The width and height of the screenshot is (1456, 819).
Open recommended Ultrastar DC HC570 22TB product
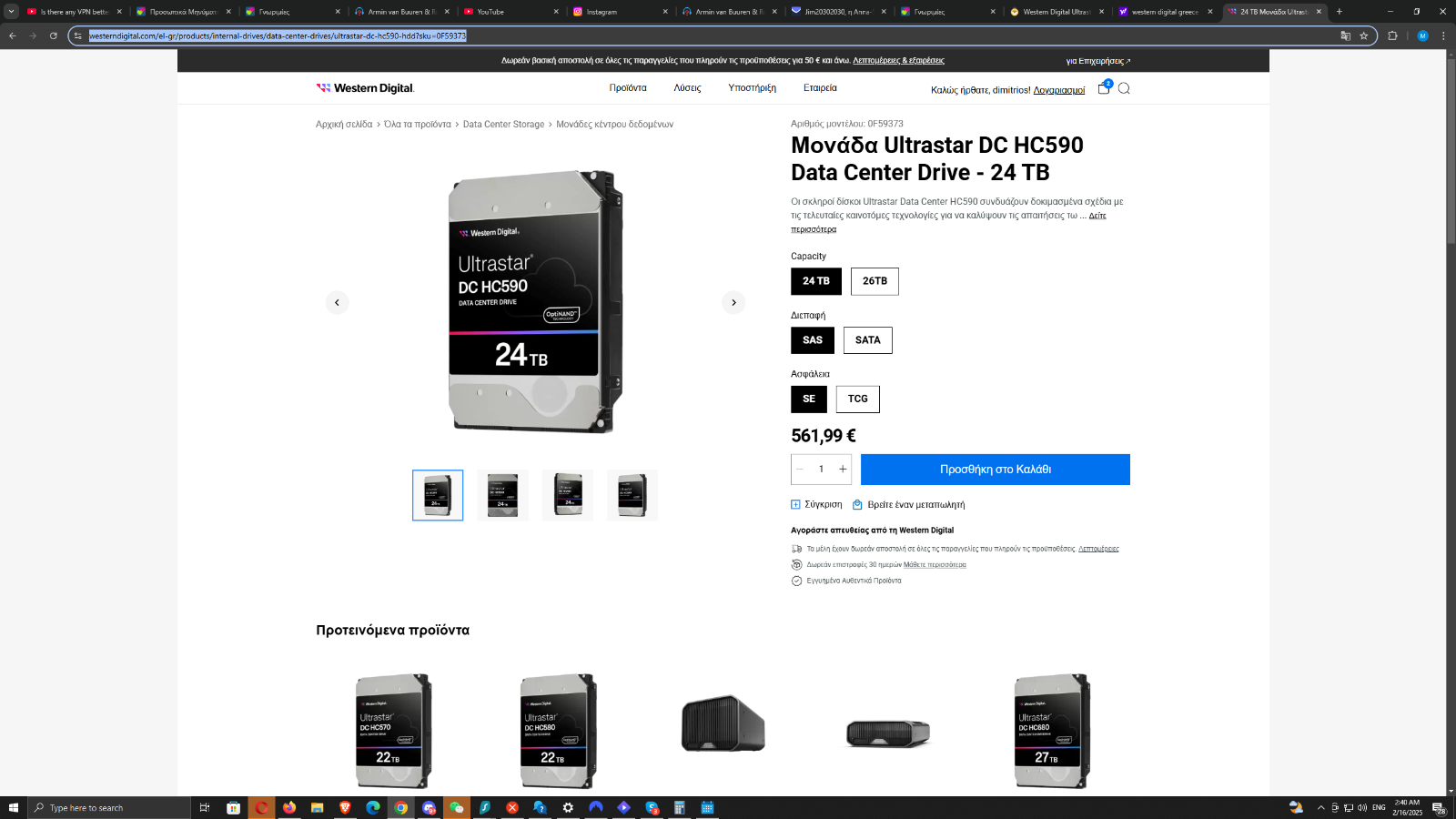coord(393,732)
